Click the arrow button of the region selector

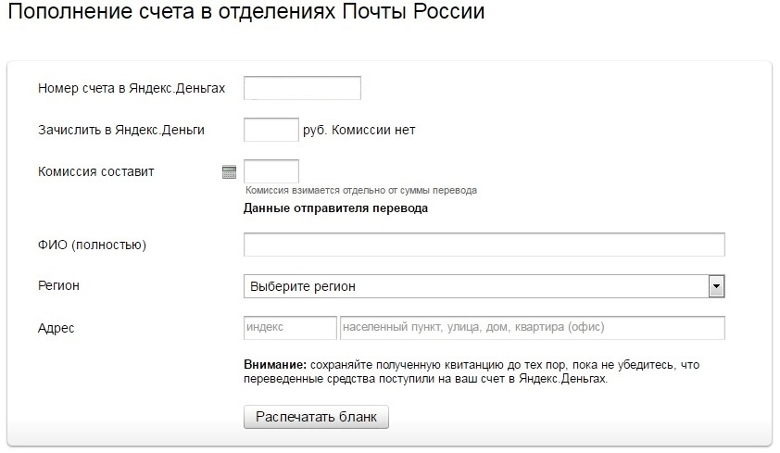click(x=715, y=287)
